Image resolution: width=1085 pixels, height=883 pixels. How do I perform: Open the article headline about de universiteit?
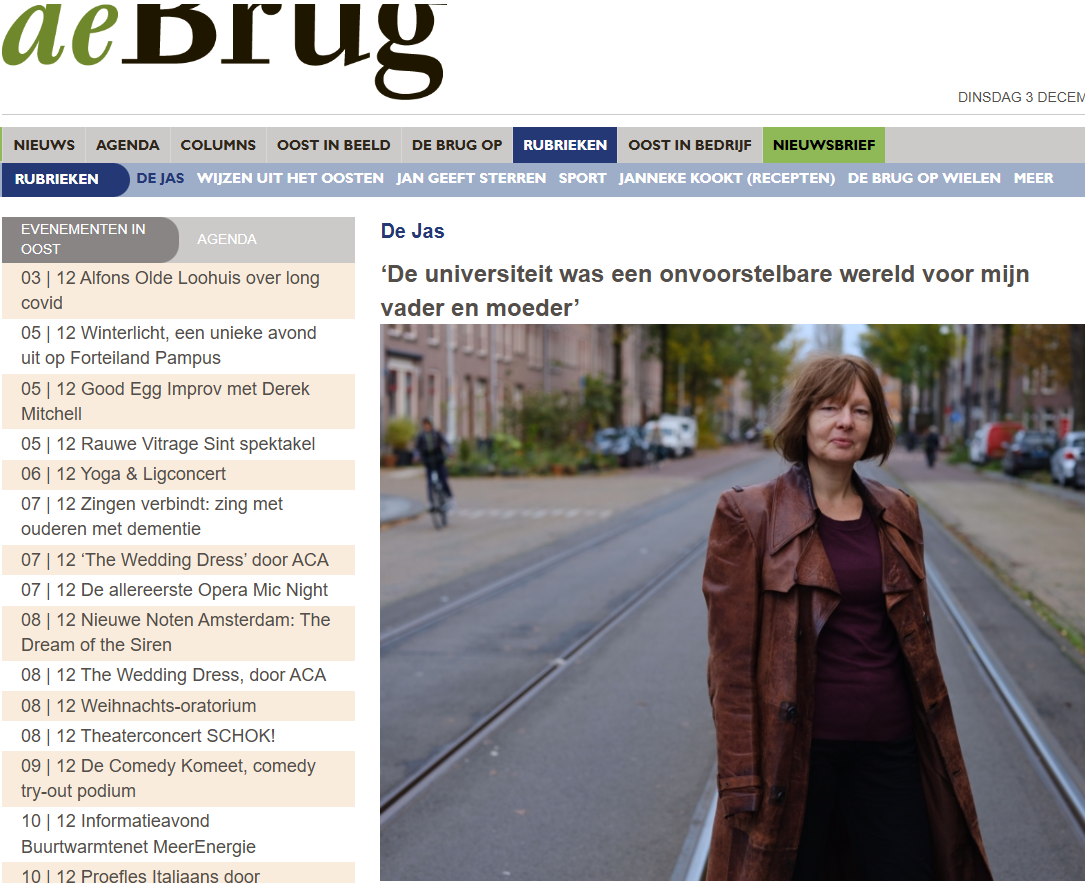(704, 291)
